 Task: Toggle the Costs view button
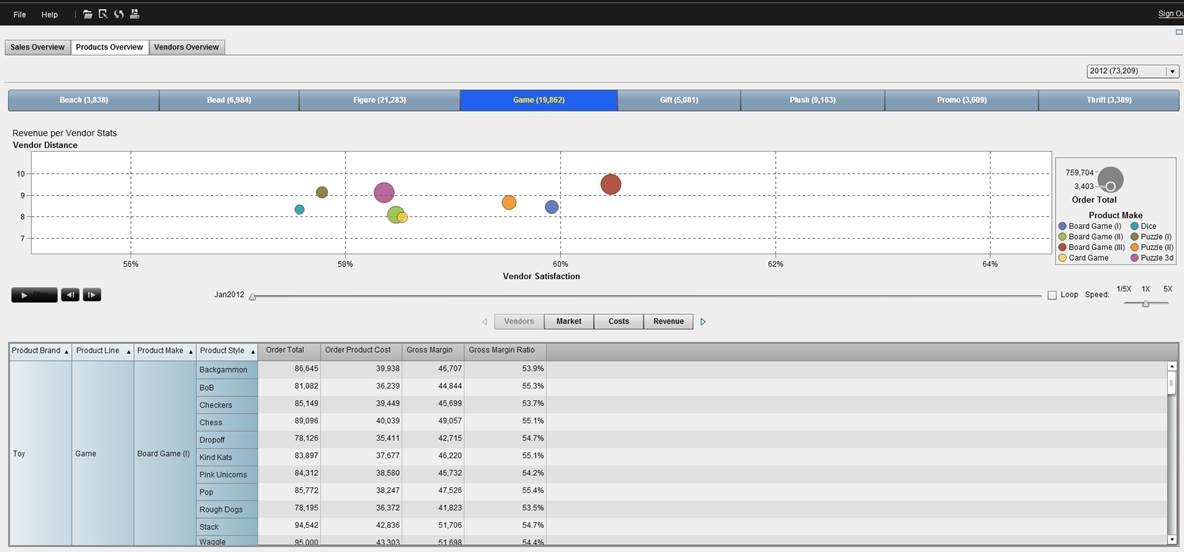[619, 322]
